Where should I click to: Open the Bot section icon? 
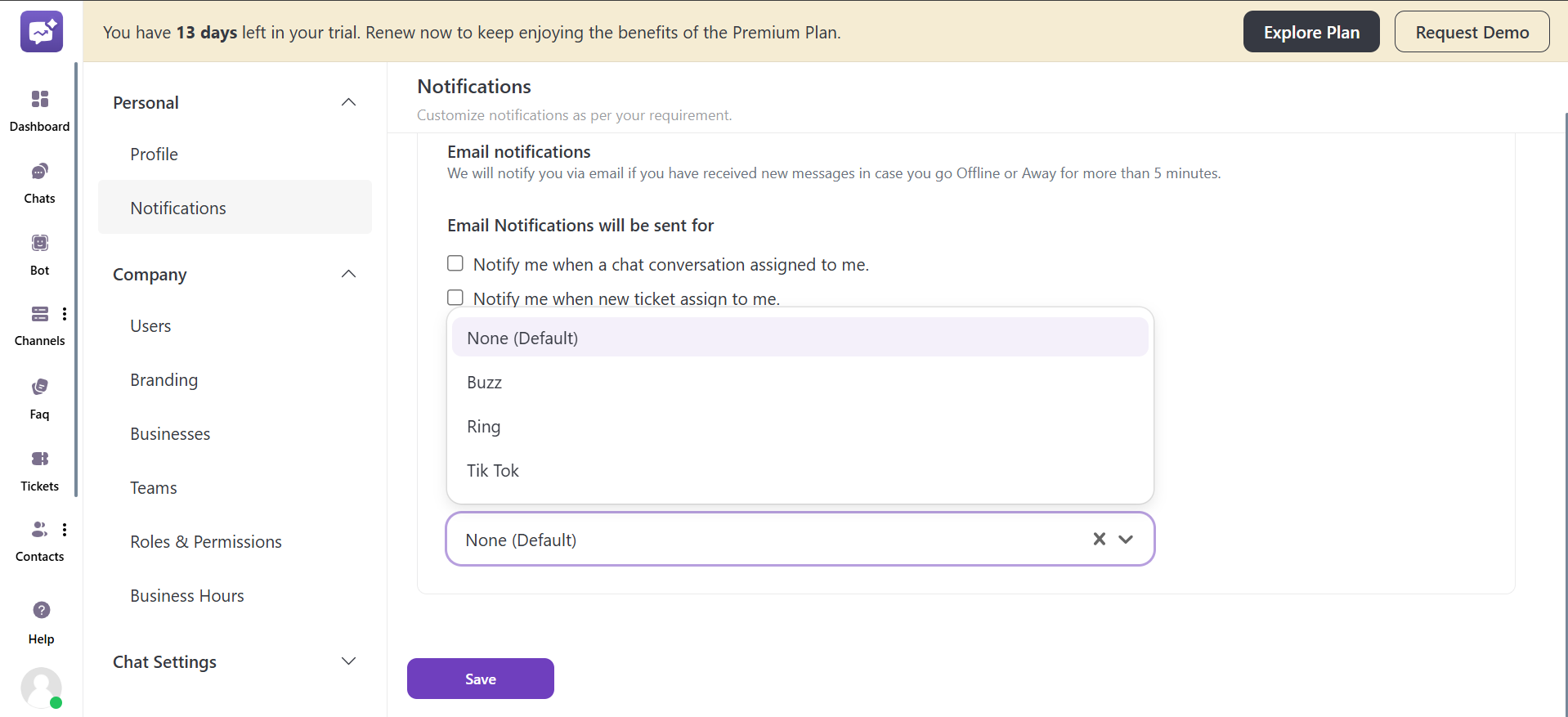[39, 244]
